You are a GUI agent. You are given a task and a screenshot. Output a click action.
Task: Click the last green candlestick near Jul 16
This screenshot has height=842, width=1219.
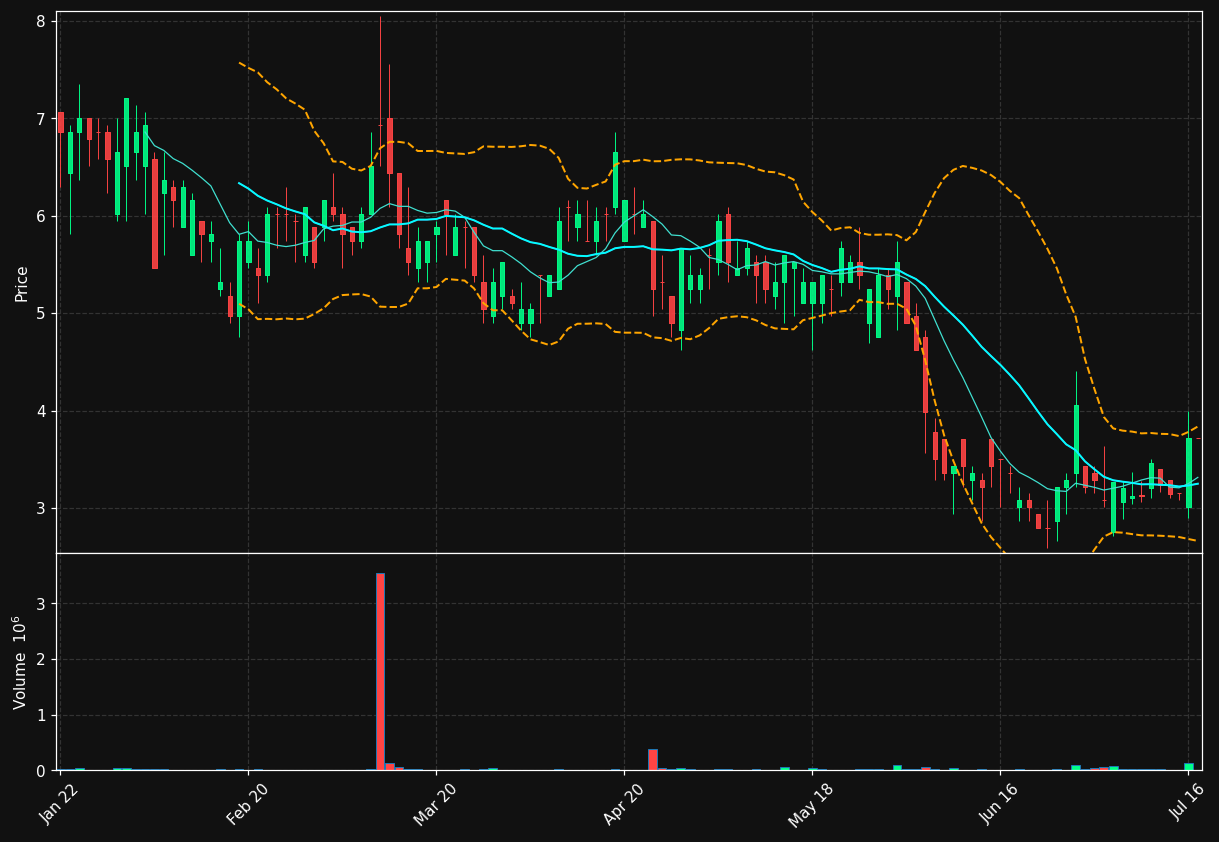(1189, 473)
